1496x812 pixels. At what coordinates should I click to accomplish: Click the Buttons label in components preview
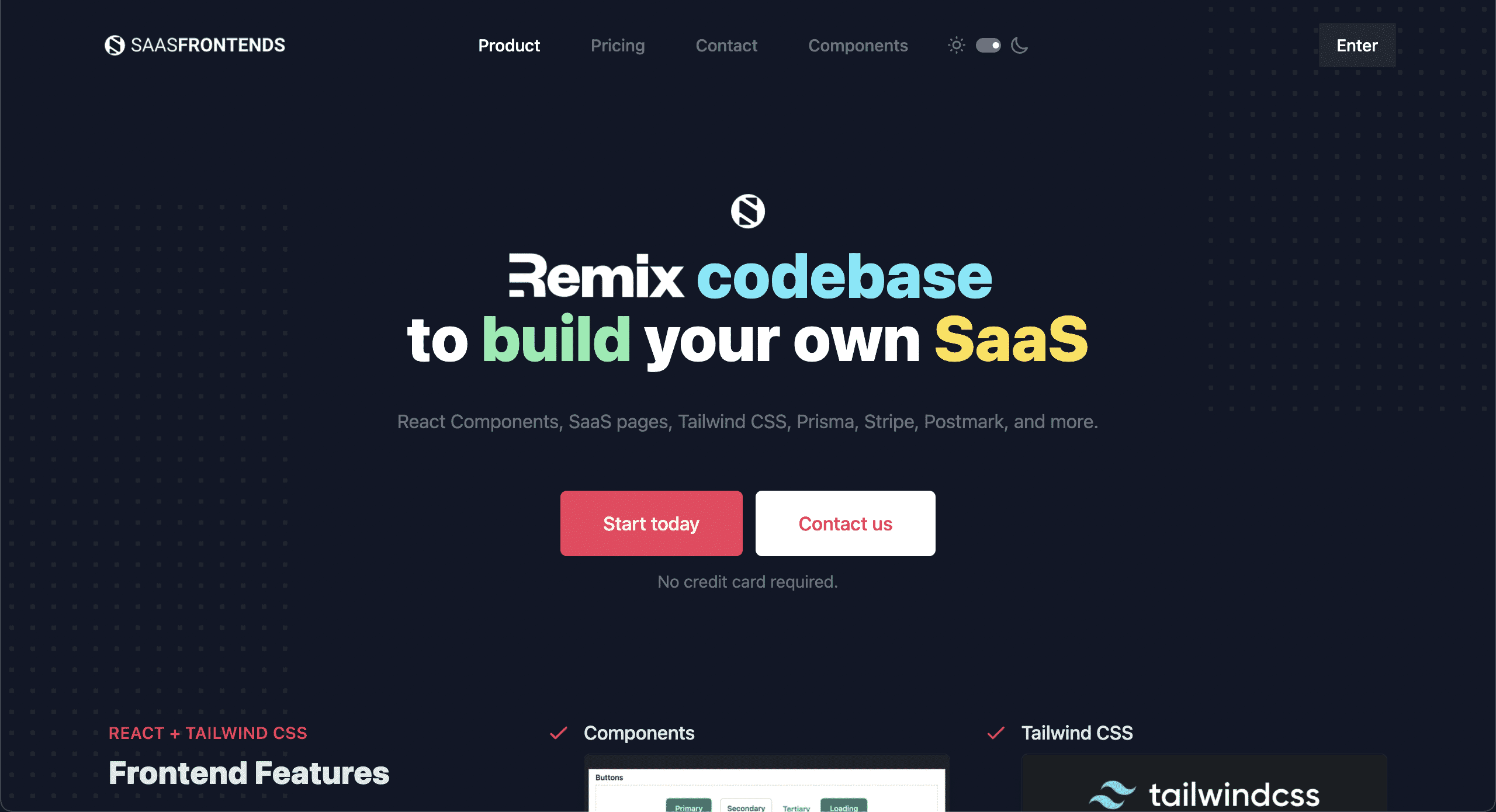[609, 778]
